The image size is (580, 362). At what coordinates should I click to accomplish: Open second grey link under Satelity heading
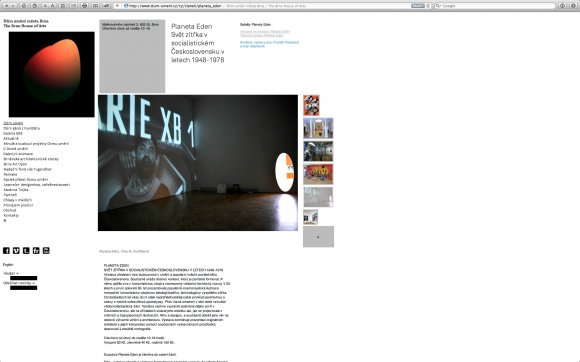262,36
